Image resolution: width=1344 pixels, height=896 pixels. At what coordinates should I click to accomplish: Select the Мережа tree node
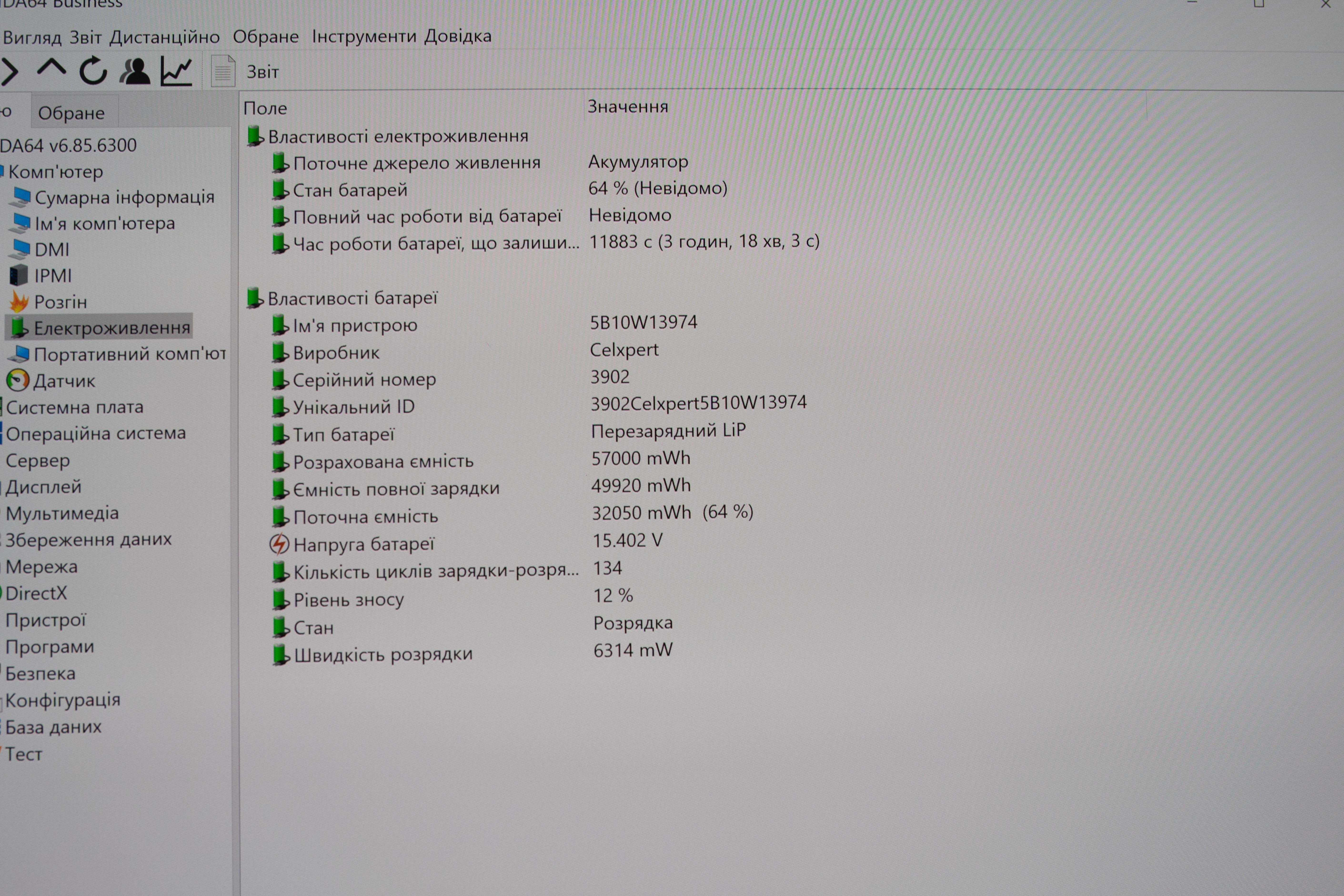tap(41, 567)
